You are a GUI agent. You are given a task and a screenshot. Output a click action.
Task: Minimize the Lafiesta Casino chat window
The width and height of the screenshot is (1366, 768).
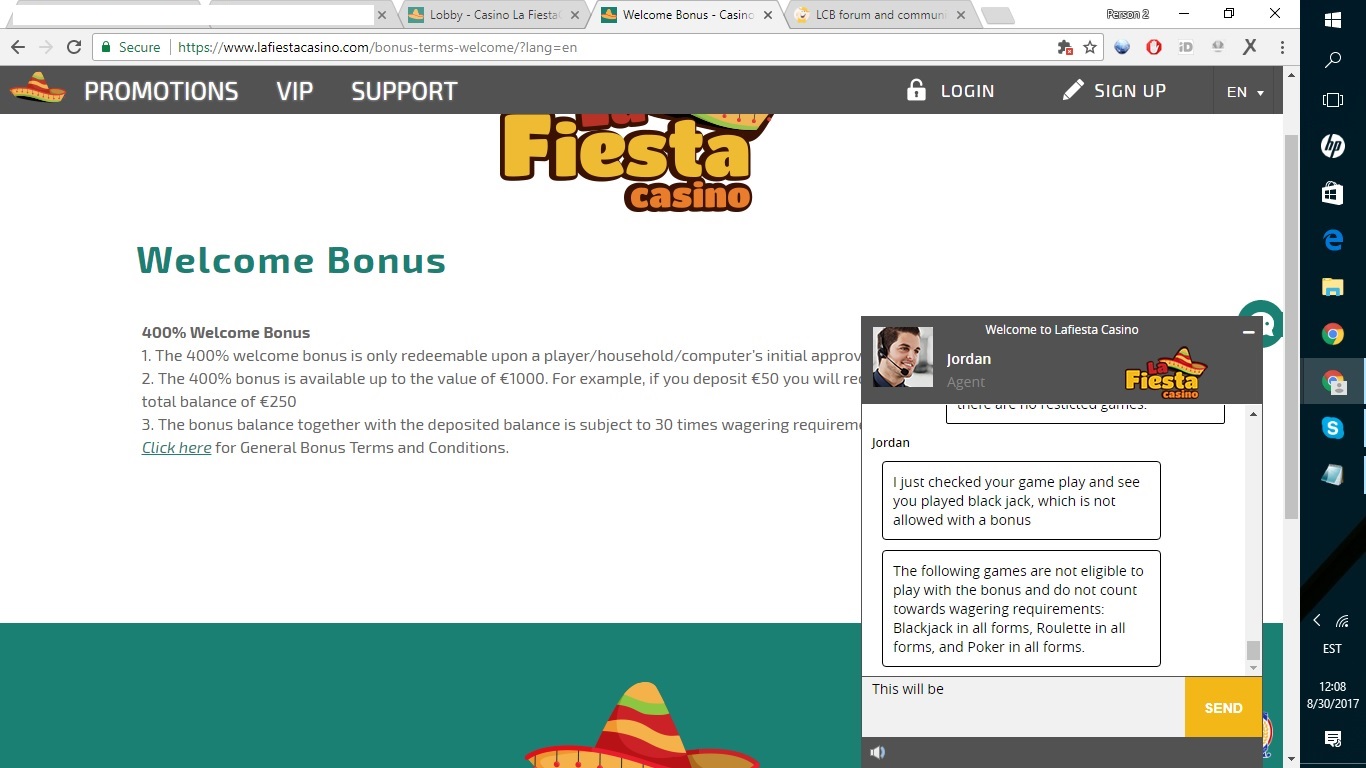coord(1248,332)
